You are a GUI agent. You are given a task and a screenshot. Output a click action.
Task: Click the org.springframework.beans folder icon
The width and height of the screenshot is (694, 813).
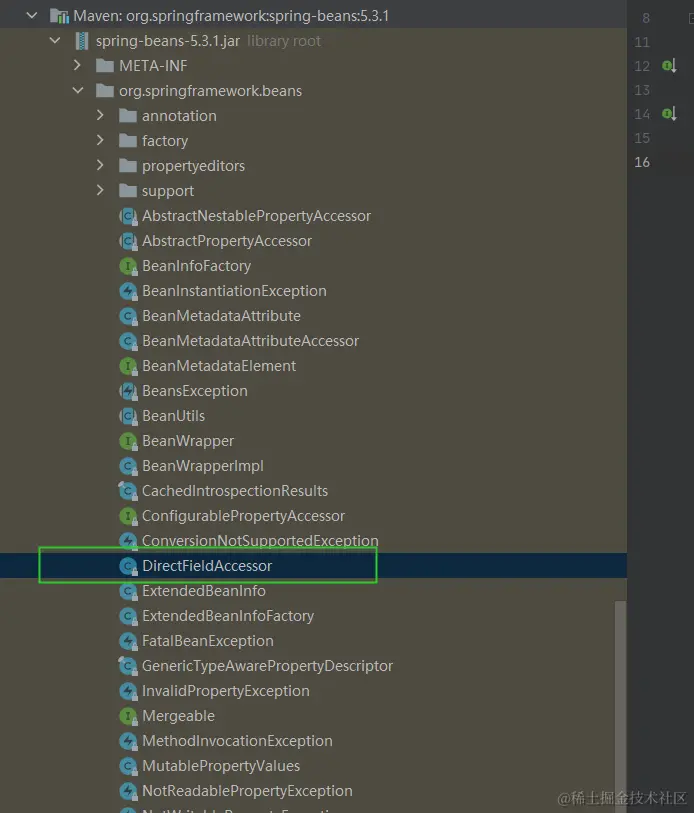(x=105, y=91)
